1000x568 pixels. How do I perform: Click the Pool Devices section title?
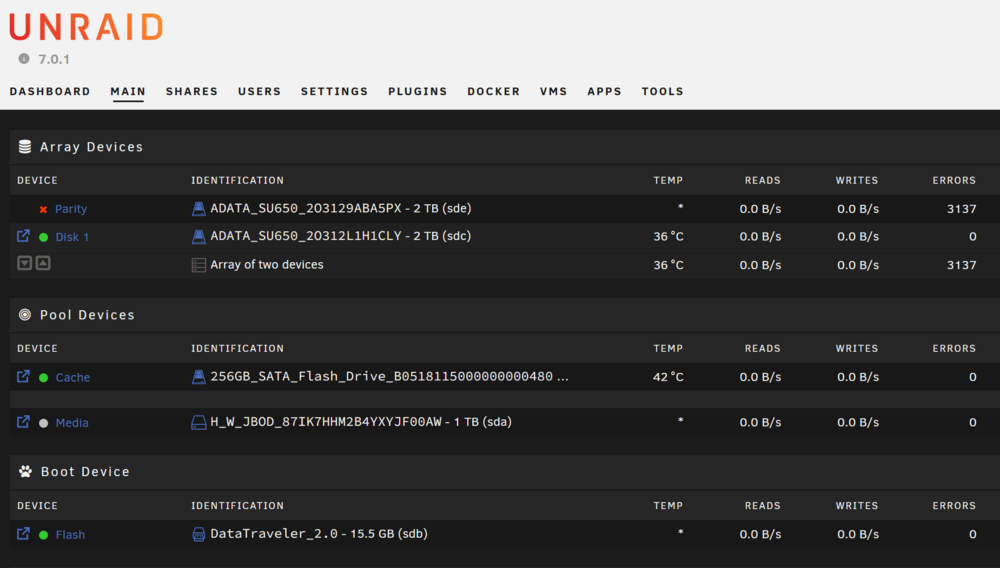tap(87, 315)
